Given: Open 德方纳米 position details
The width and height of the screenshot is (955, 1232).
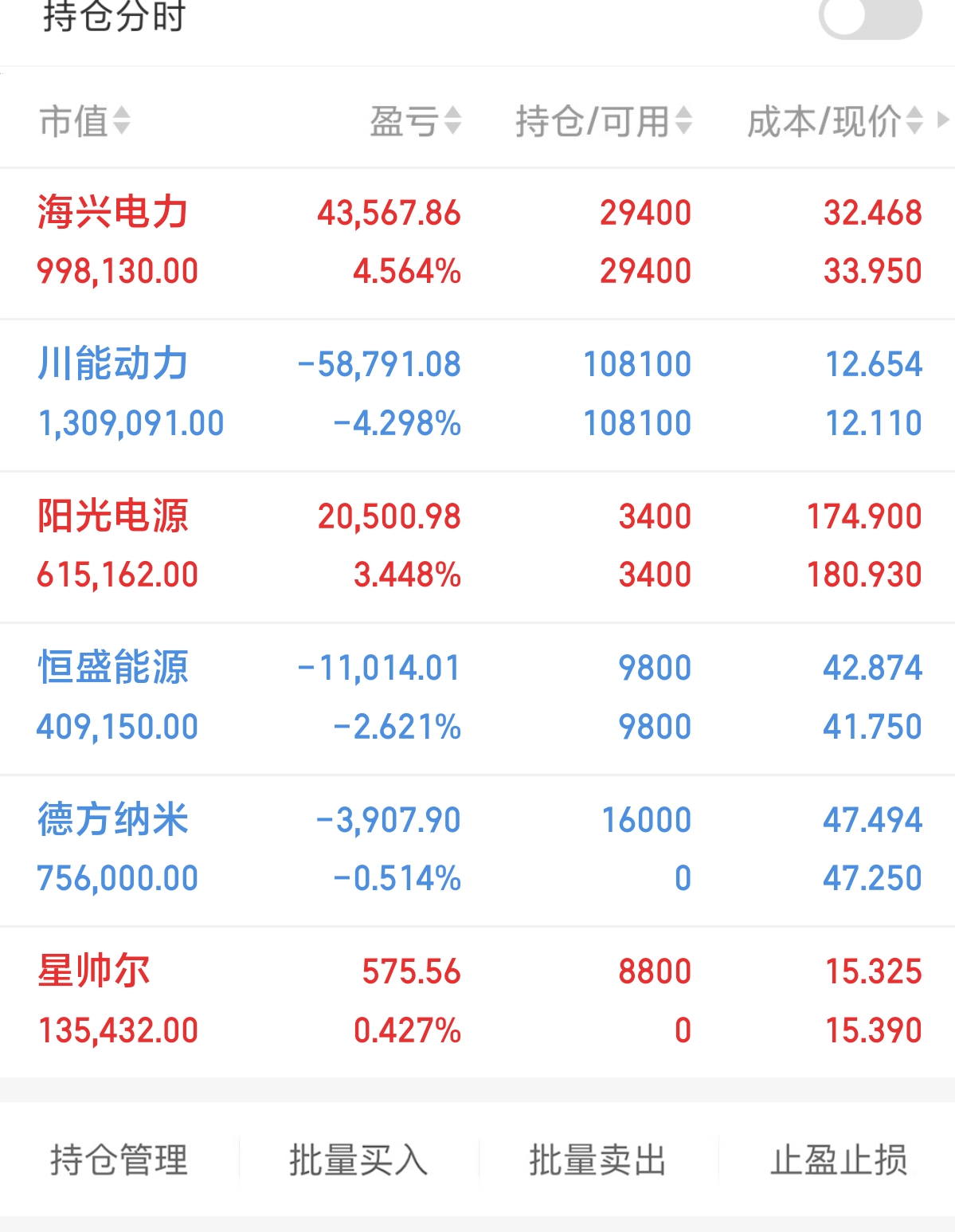Looking at the screenshot, I should 112,819.
